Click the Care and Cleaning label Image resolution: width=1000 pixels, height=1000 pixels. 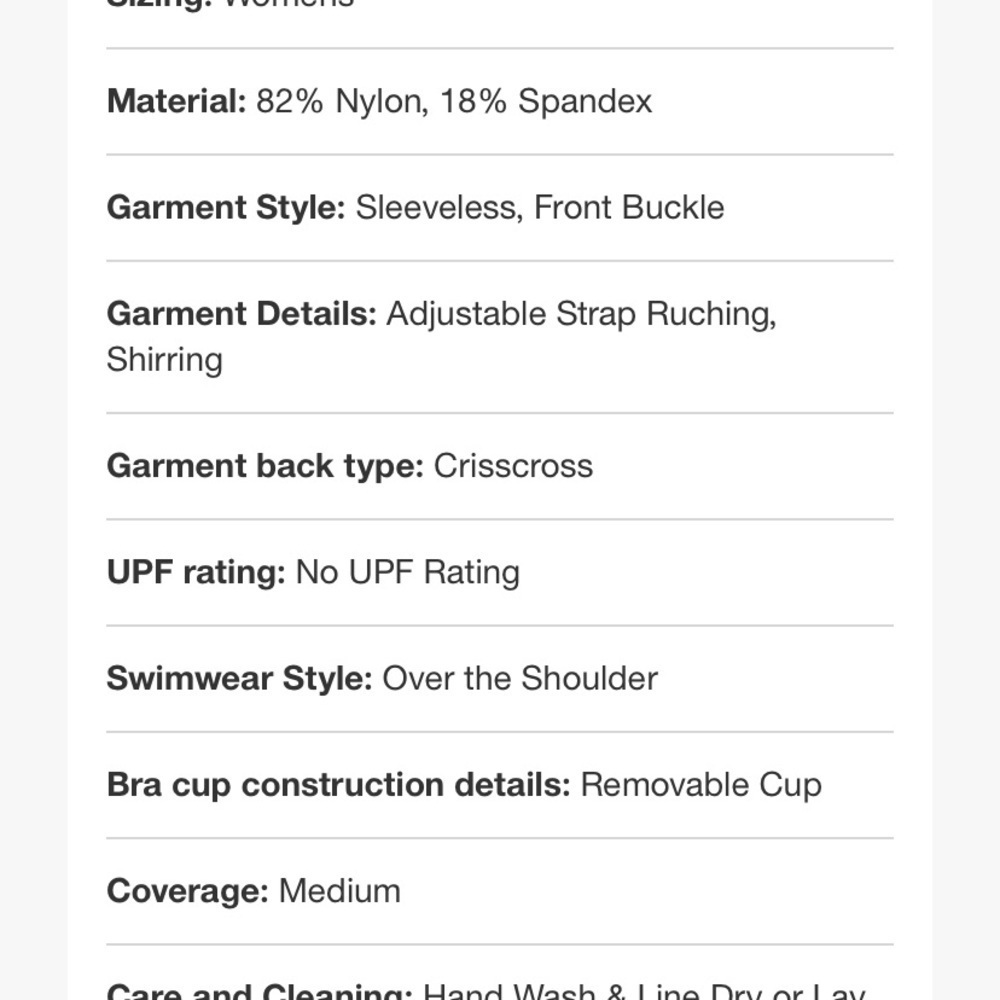coord(260,990)
